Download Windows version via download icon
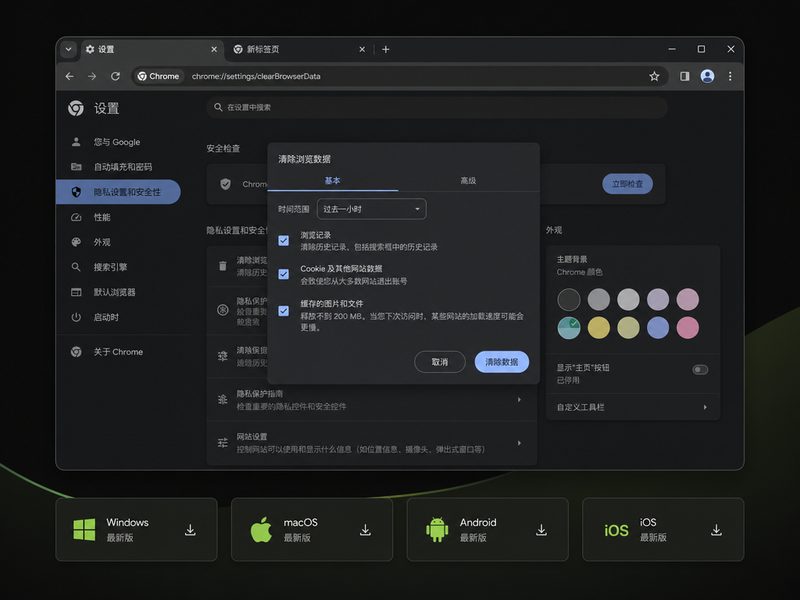 [x=190, y=530]
